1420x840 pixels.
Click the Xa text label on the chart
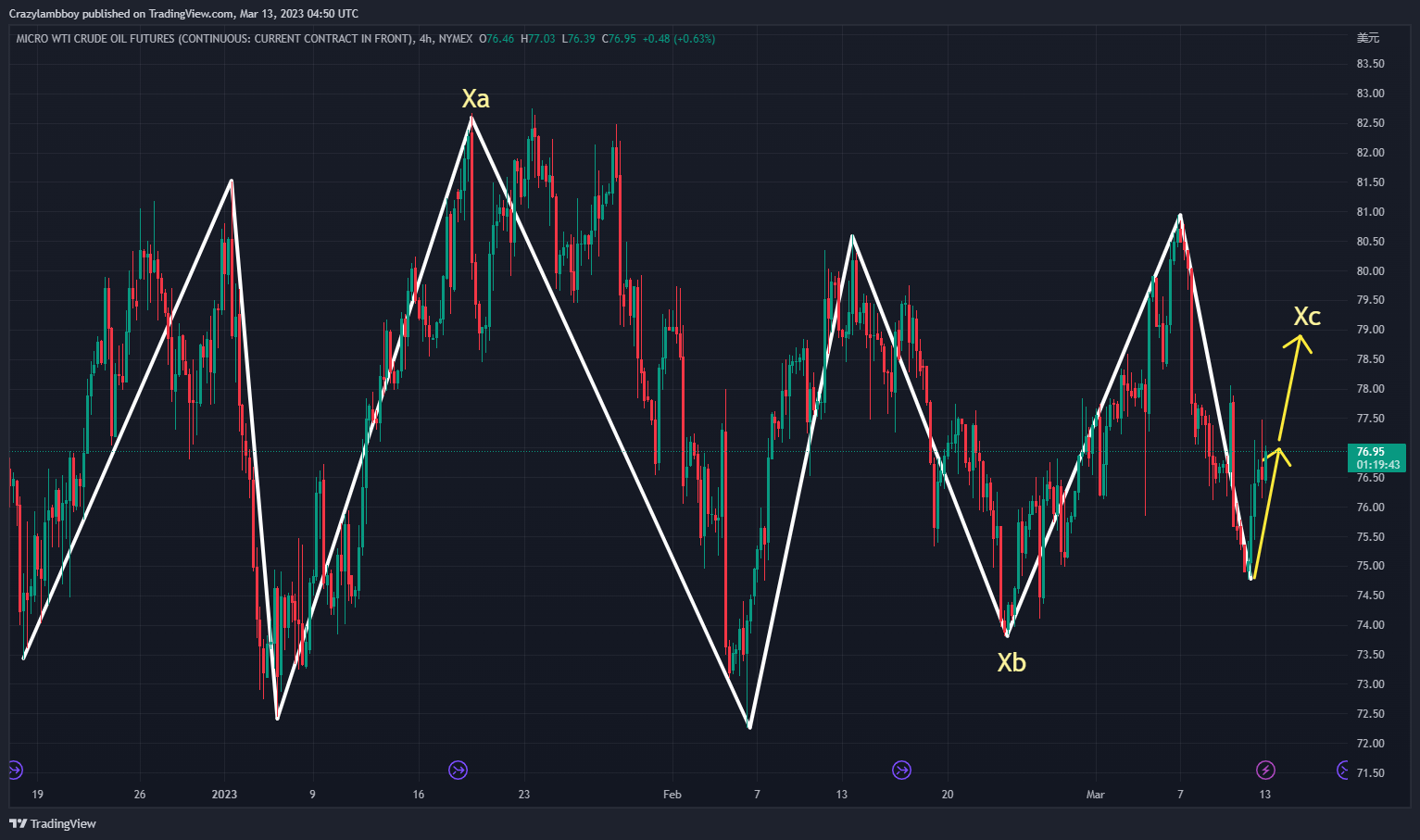[x=476, y=99]
